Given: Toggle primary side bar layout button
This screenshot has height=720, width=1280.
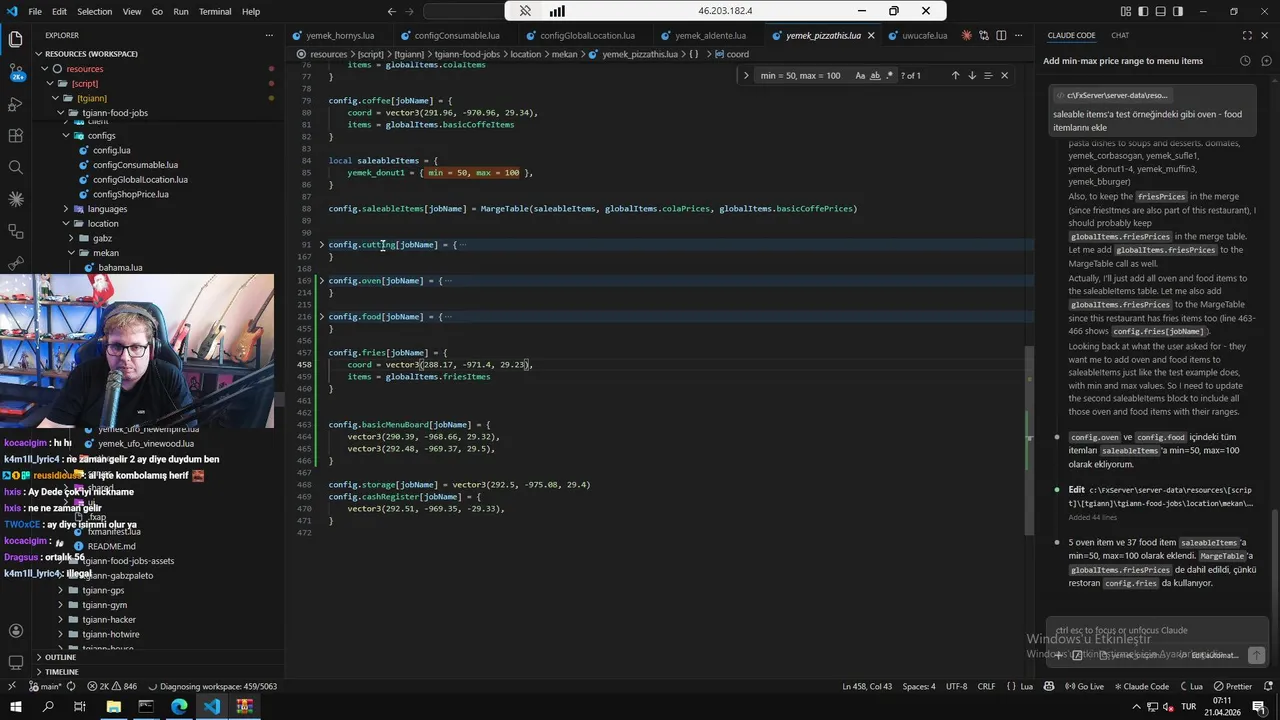Looking at the screenshot, I should (1143, 11).
